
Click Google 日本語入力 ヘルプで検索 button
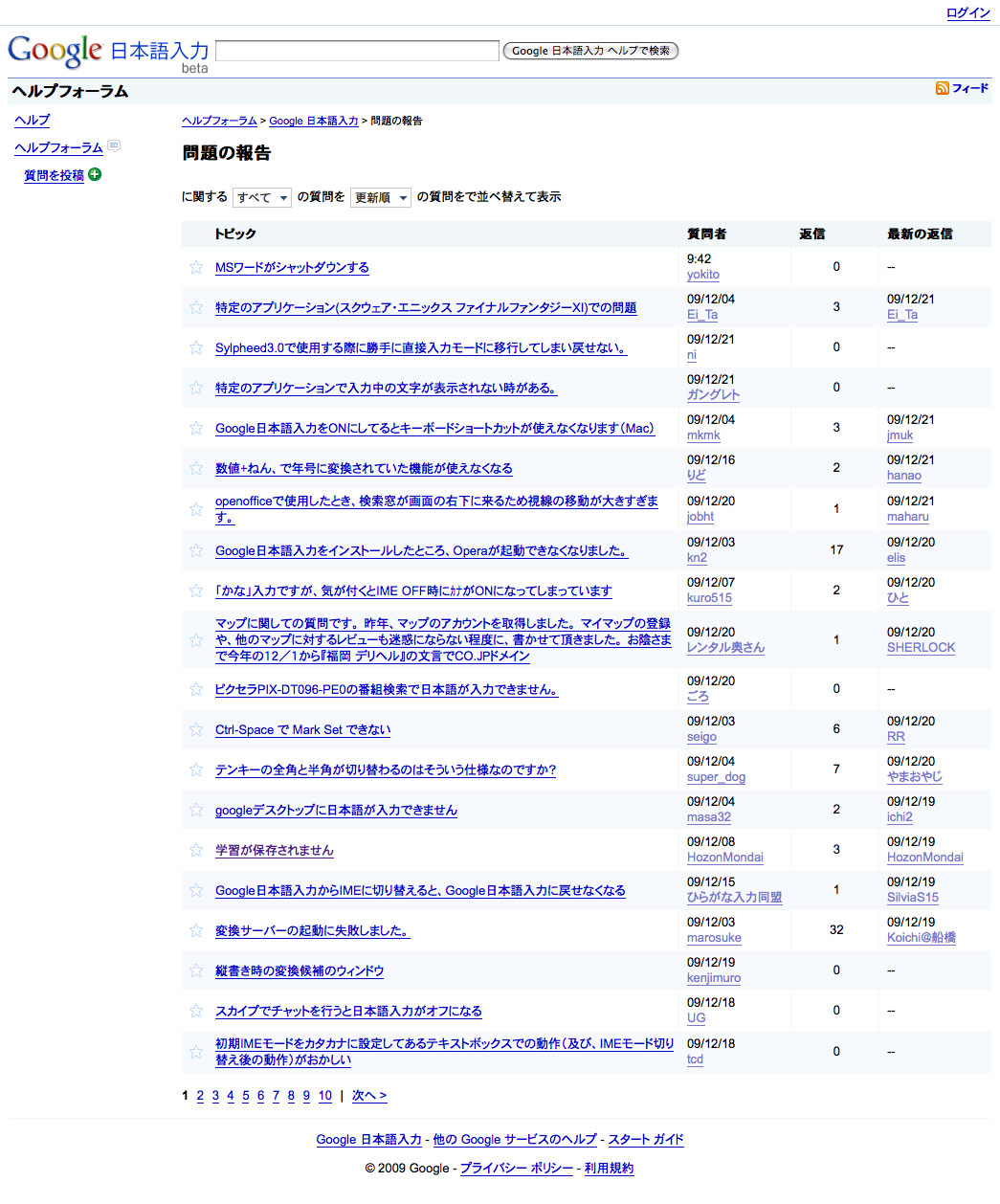[x=590, y=51]
